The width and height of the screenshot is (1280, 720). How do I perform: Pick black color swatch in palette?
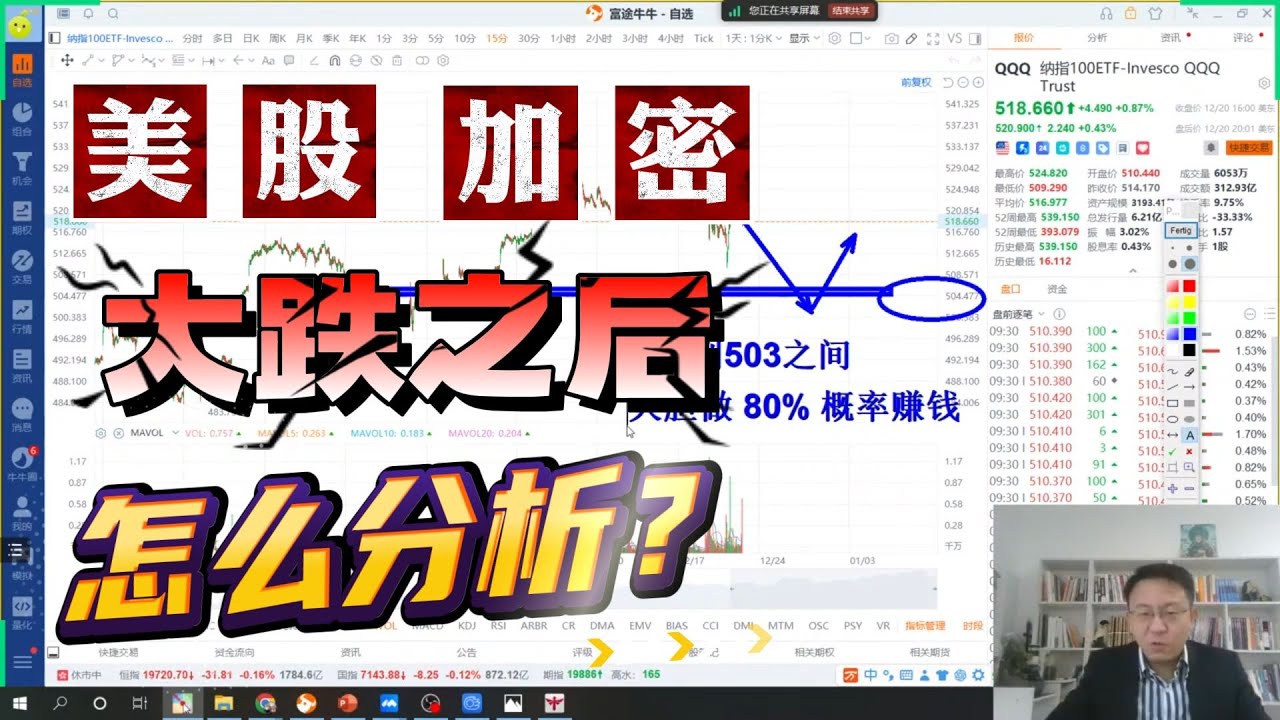[1189, 350]
